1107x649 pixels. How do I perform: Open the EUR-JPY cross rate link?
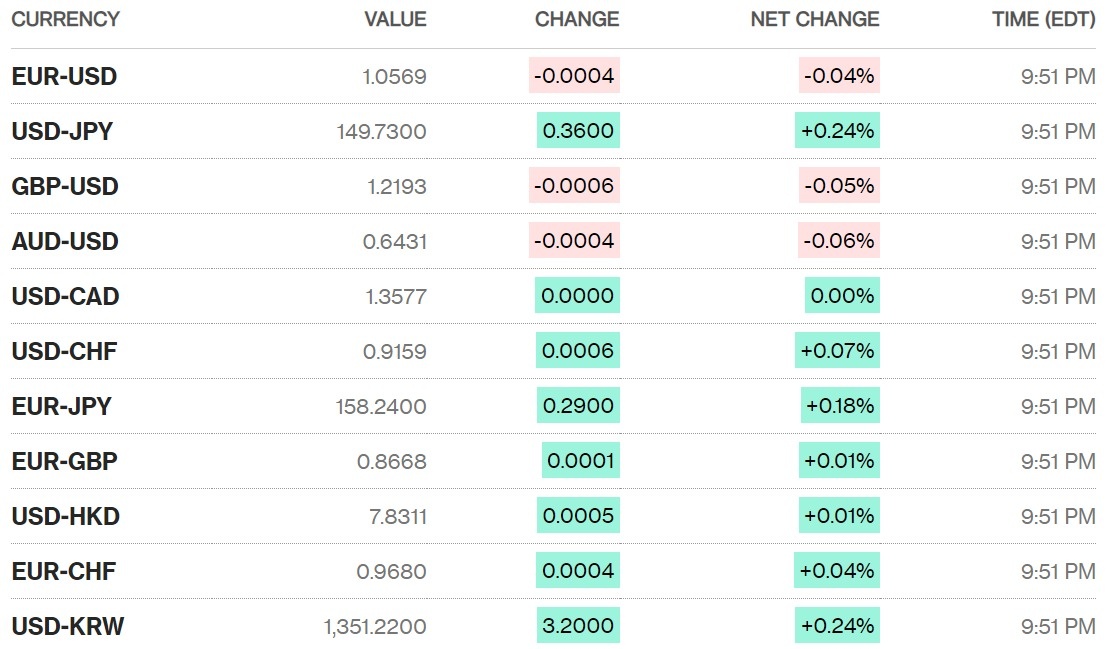point(61,406)
